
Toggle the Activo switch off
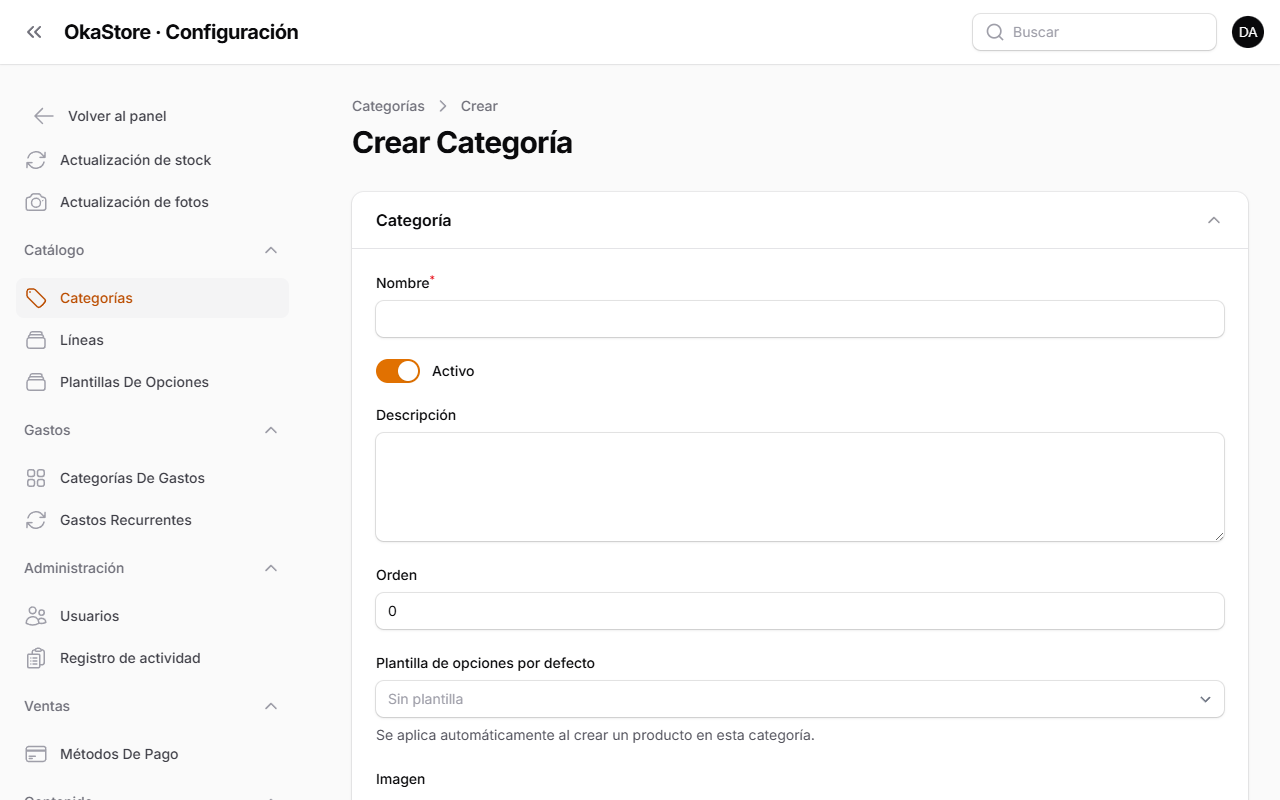[x=398, y=371]
